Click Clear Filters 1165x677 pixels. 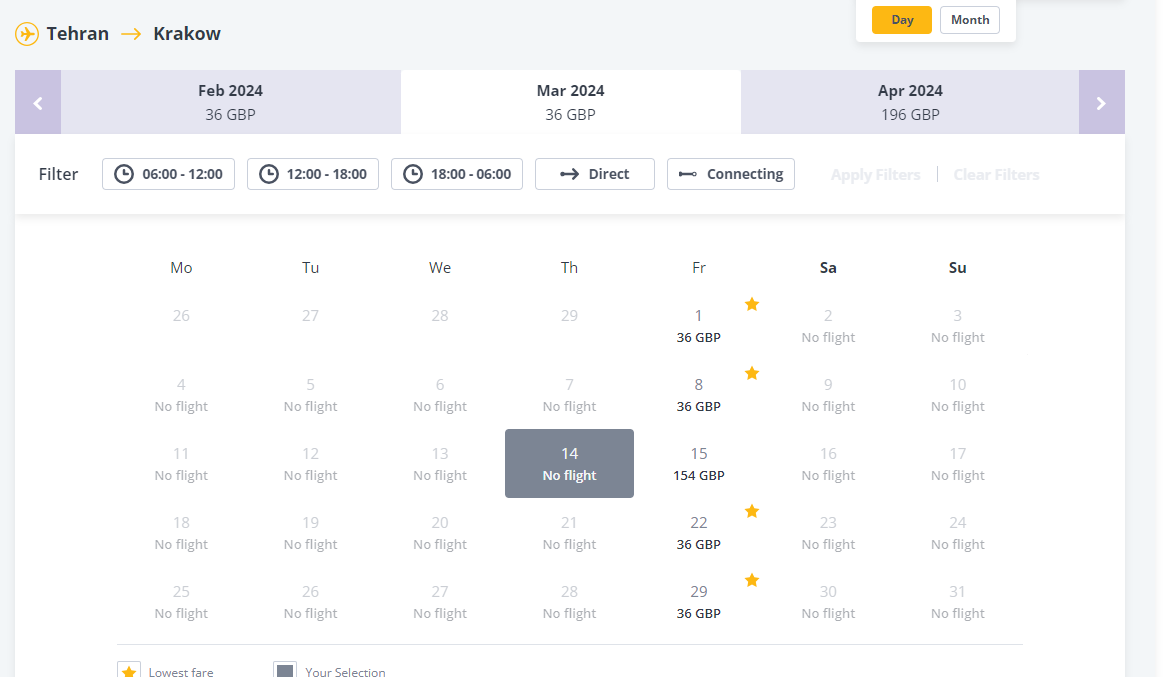(996, 175)
